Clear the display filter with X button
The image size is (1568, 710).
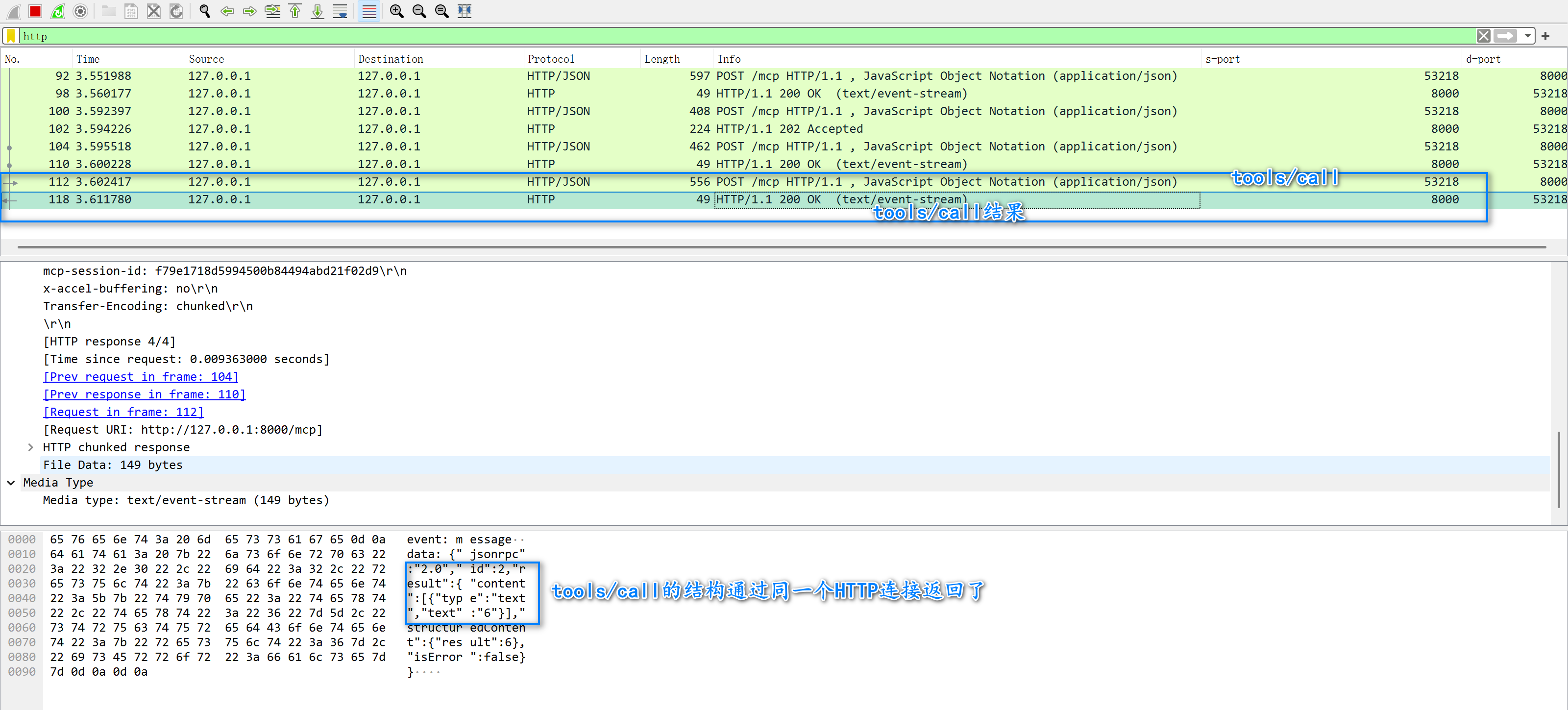pos(1483,36)
